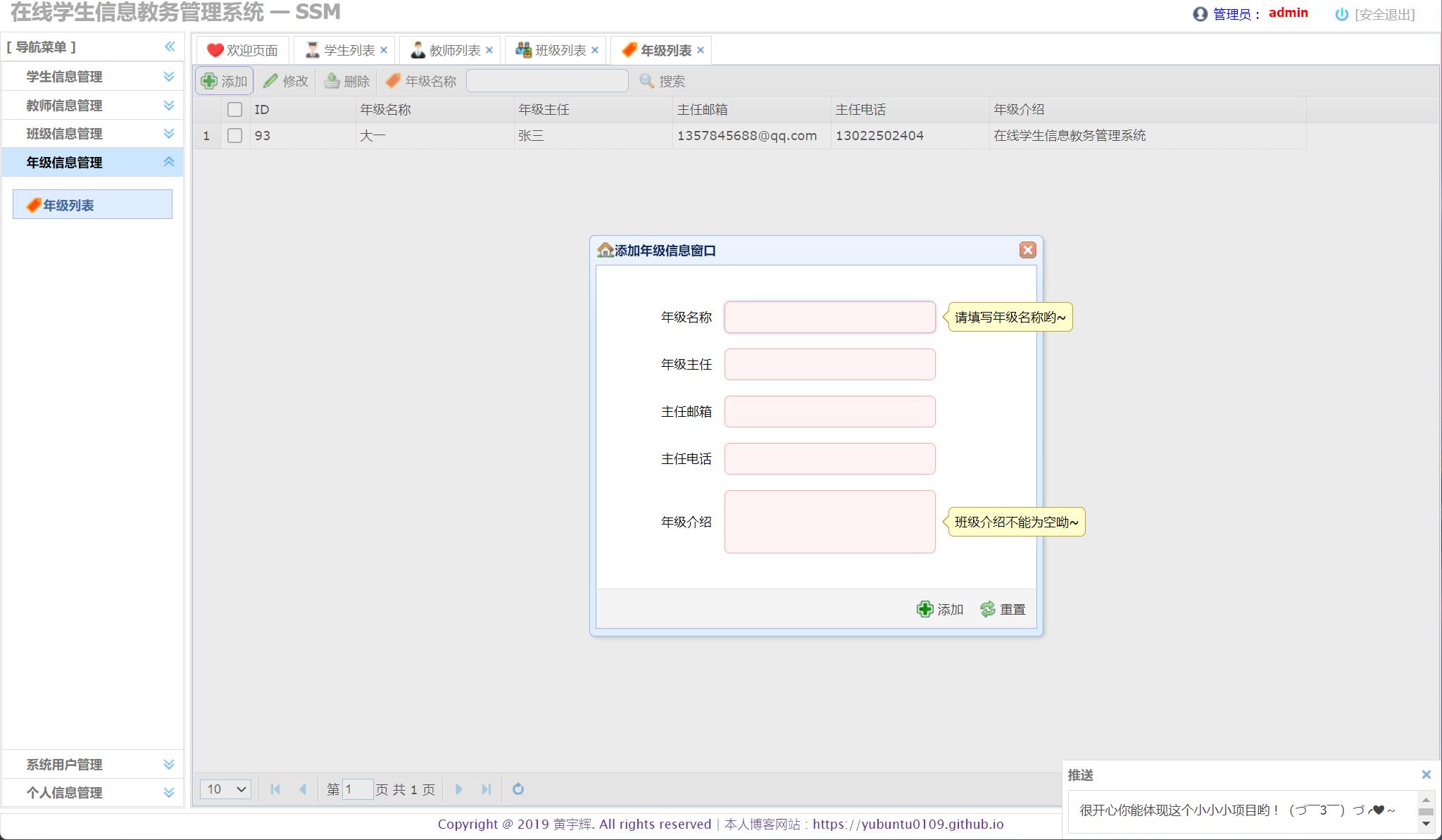The image size is (1442, 840).
Task: Switch to the 教师列表 tab
Action: [x=454, y=50]
